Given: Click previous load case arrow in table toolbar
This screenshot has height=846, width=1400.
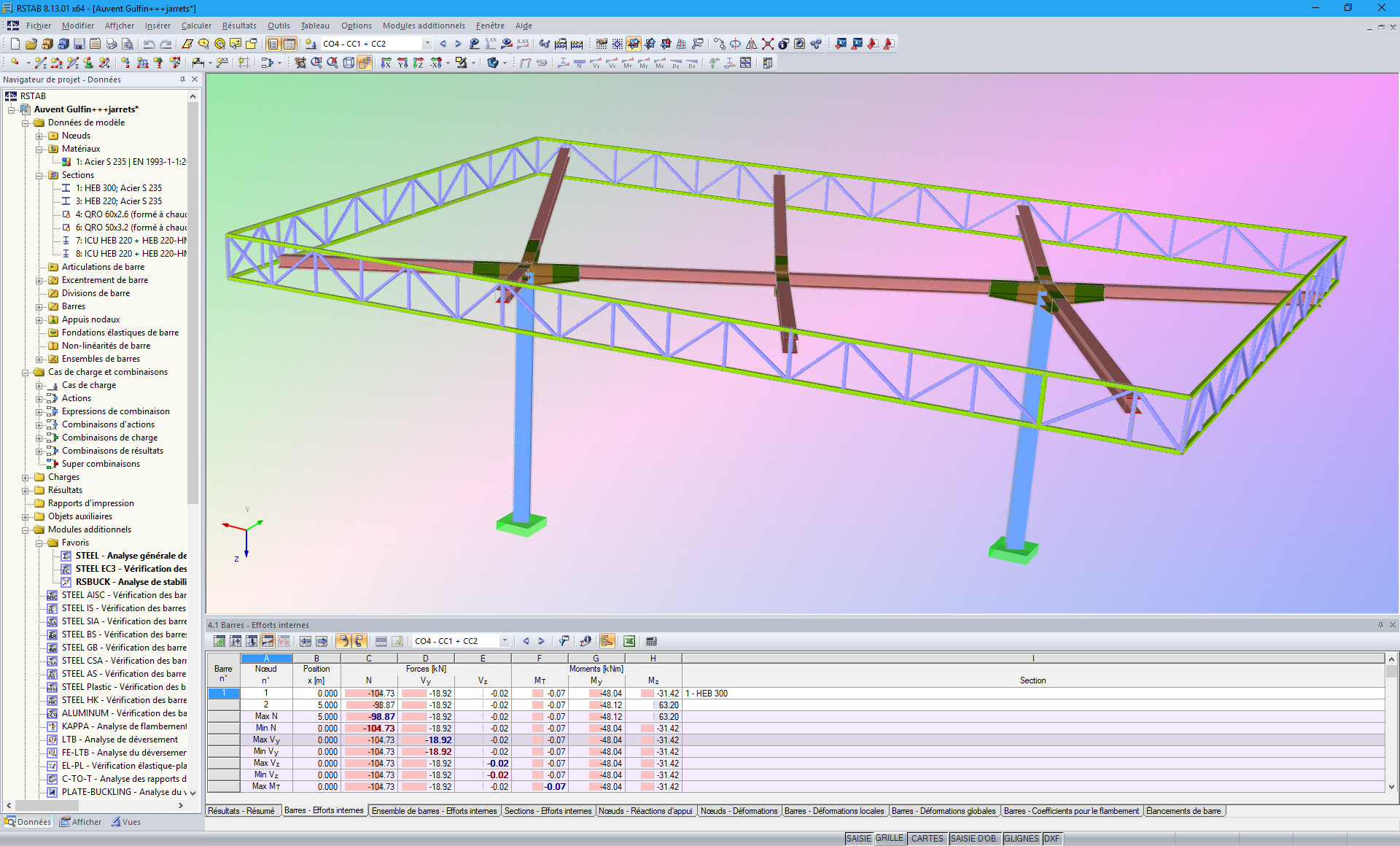Looking at the screenshot, I should click(525, 641).
